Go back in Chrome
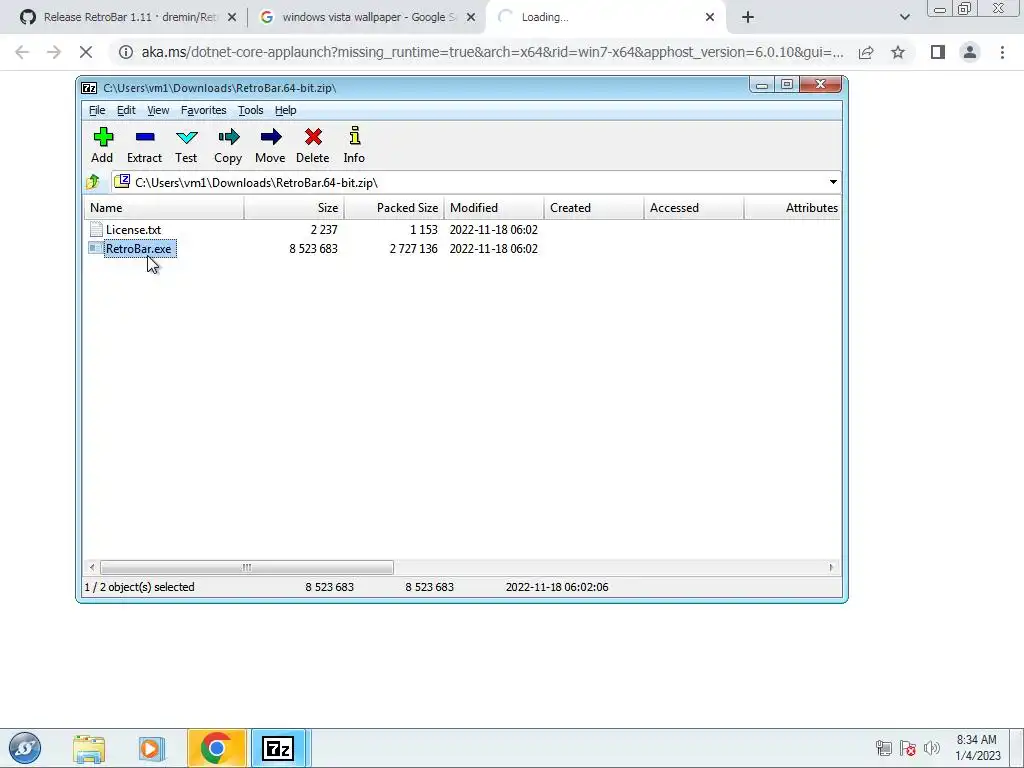Image resolution: width=1024 pixels, height=768 pixels. coord(22,52)
